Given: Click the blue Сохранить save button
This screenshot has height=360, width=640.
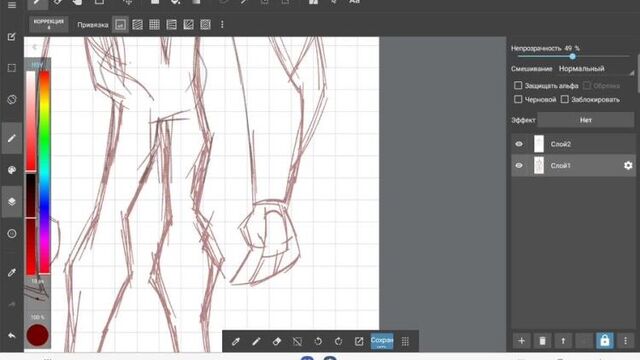Looking at the screenshot, I should tap(382, 341).
